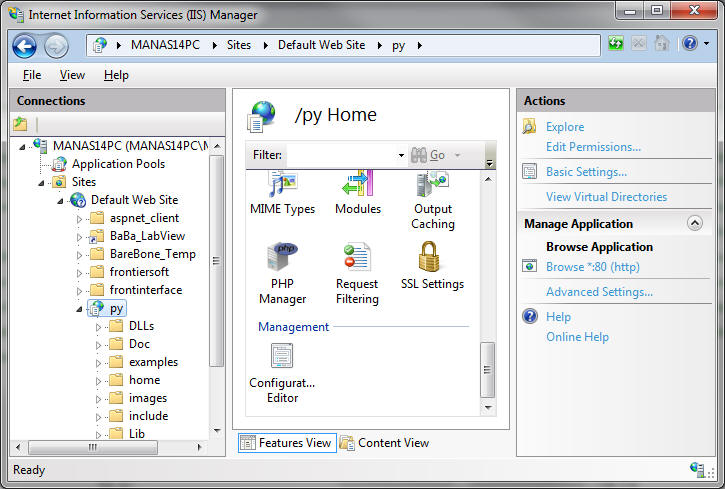The height and width of the screenshot is (489, 725).
Task: Click the IIS Manager title bar icon
Action: click(16, 14)
